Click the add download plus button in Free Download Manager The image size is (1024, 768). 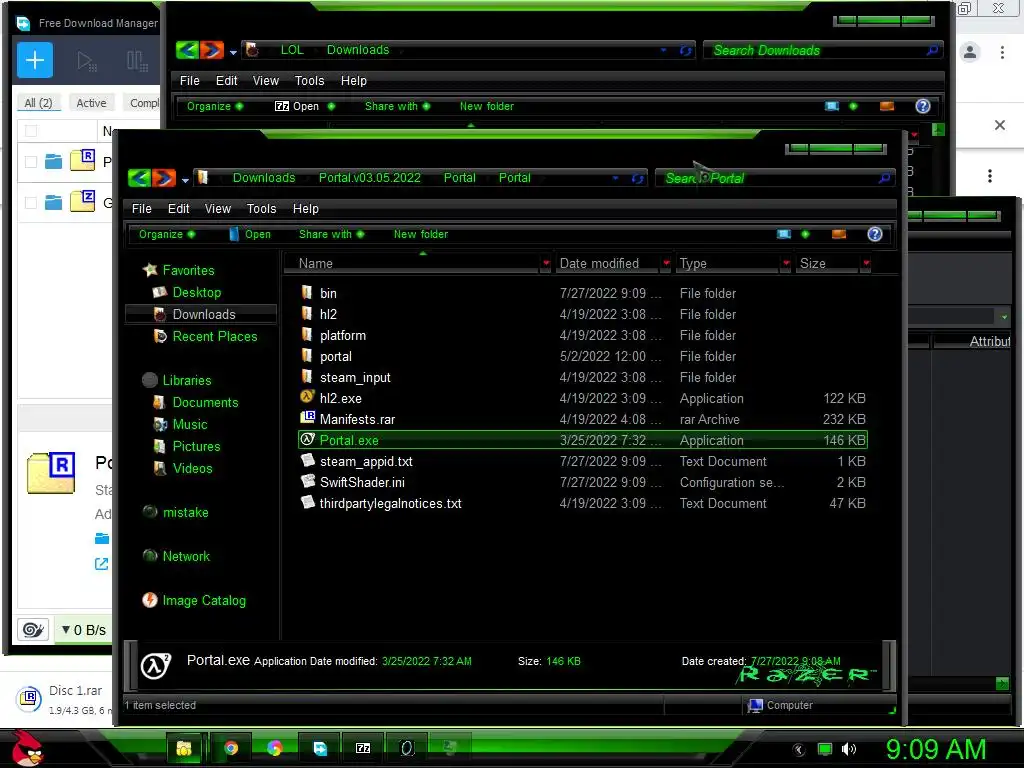coord(35,60)
